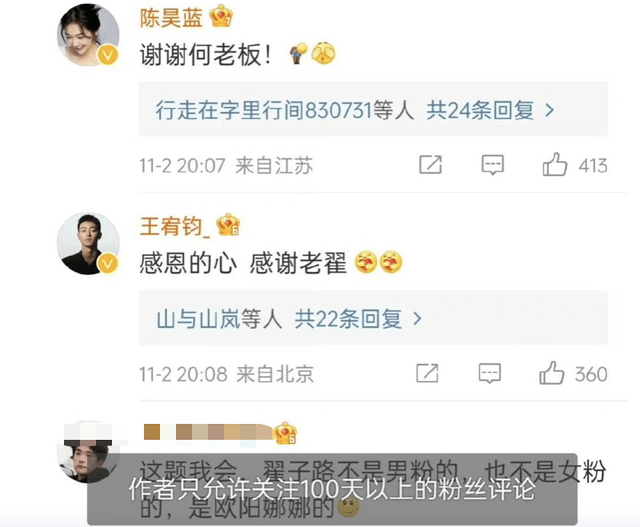640x527 pixels.
Task: Click the crown badge beside the blurred username
Action: 285,433
